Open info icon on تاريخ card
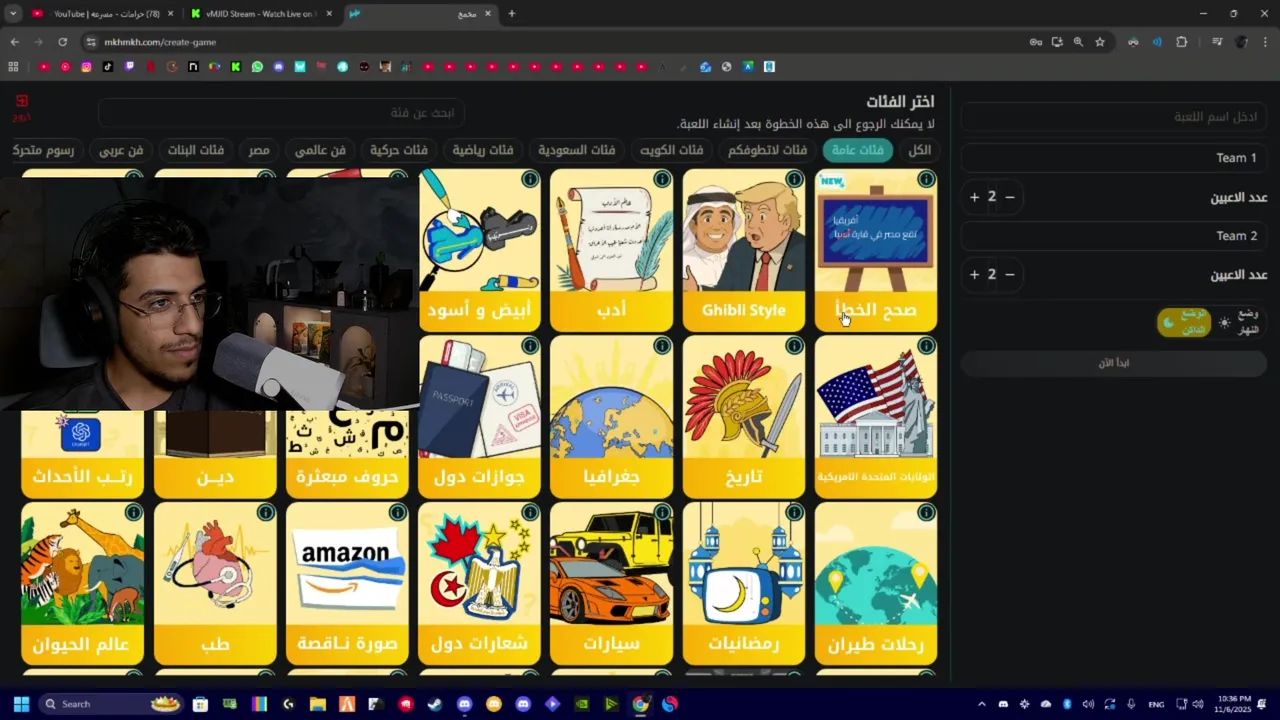 (794, 346)
